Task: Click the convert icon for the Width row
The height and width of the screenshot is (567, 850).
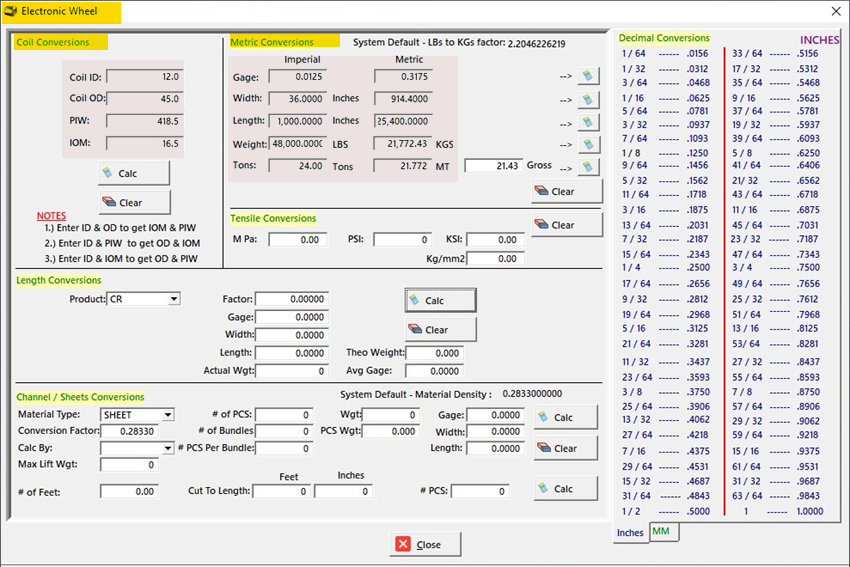Action: pyautogui.click(x=588, y=99)
